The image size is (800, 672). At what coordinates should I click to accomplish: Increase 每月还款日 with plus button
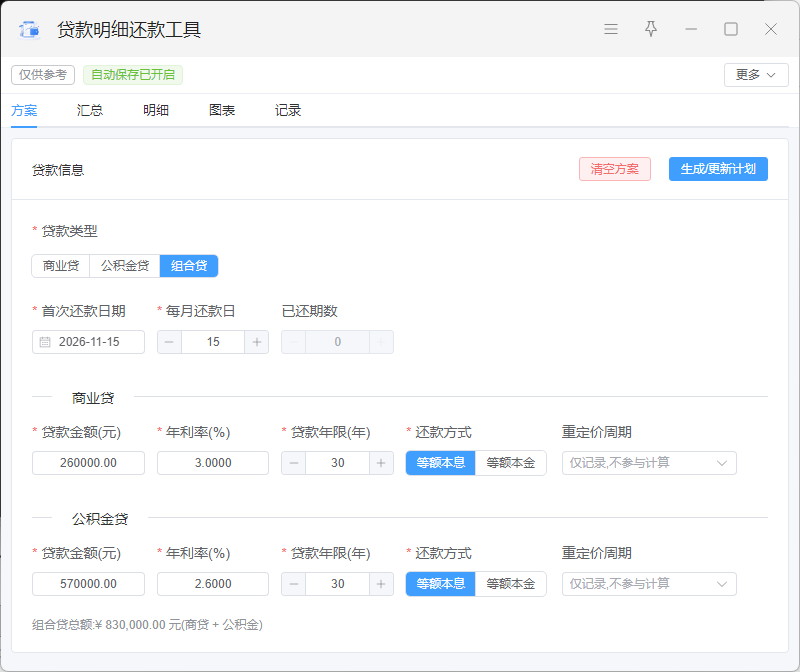pos(257,342)
